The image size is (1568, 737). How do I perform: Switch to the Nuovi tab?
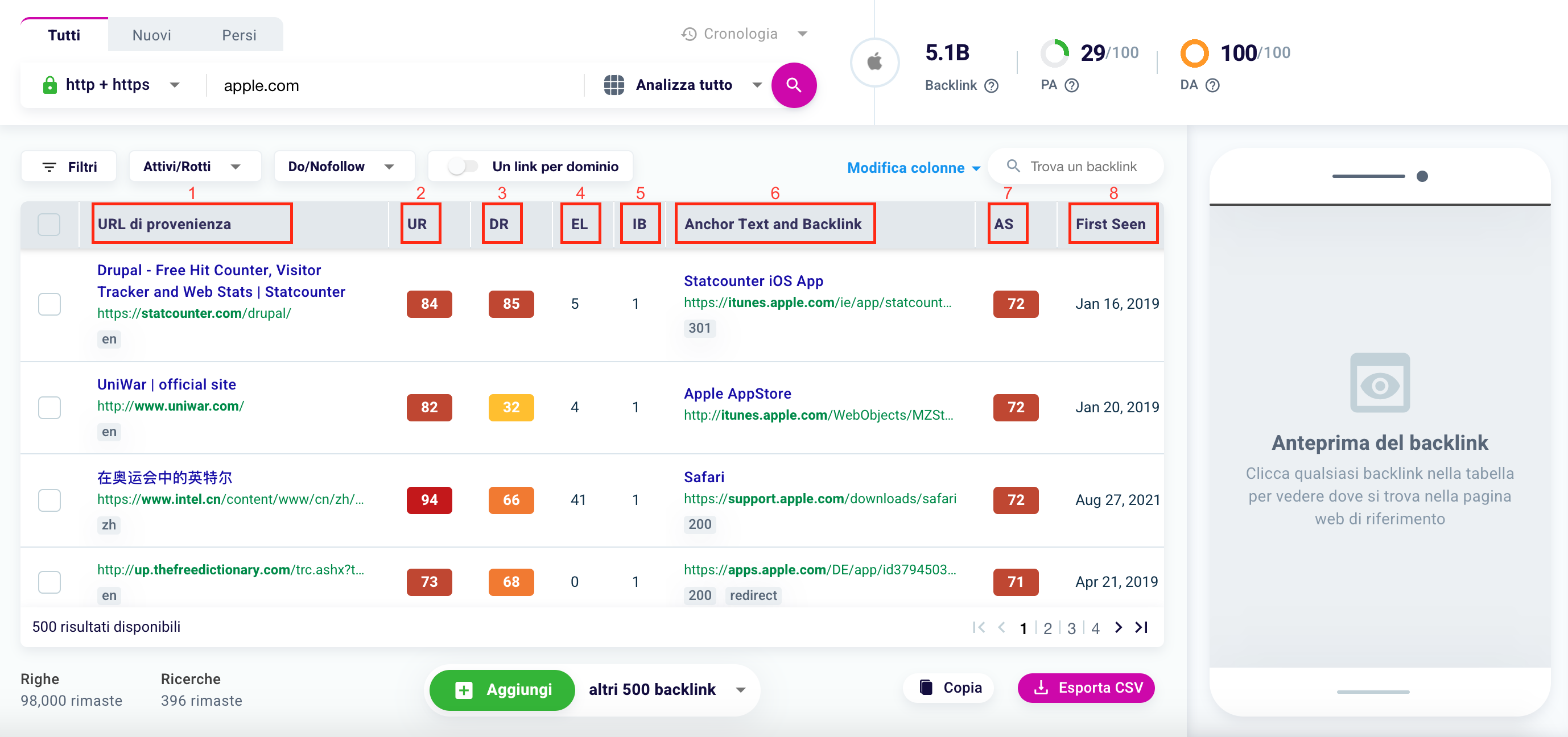[x=151, y=35]
